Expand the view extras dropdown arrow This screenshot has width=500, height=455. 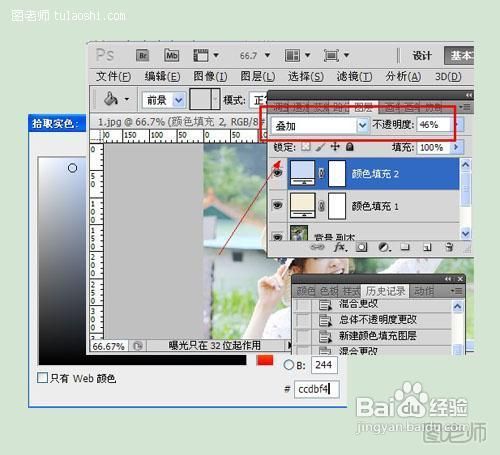click(216, 55)
